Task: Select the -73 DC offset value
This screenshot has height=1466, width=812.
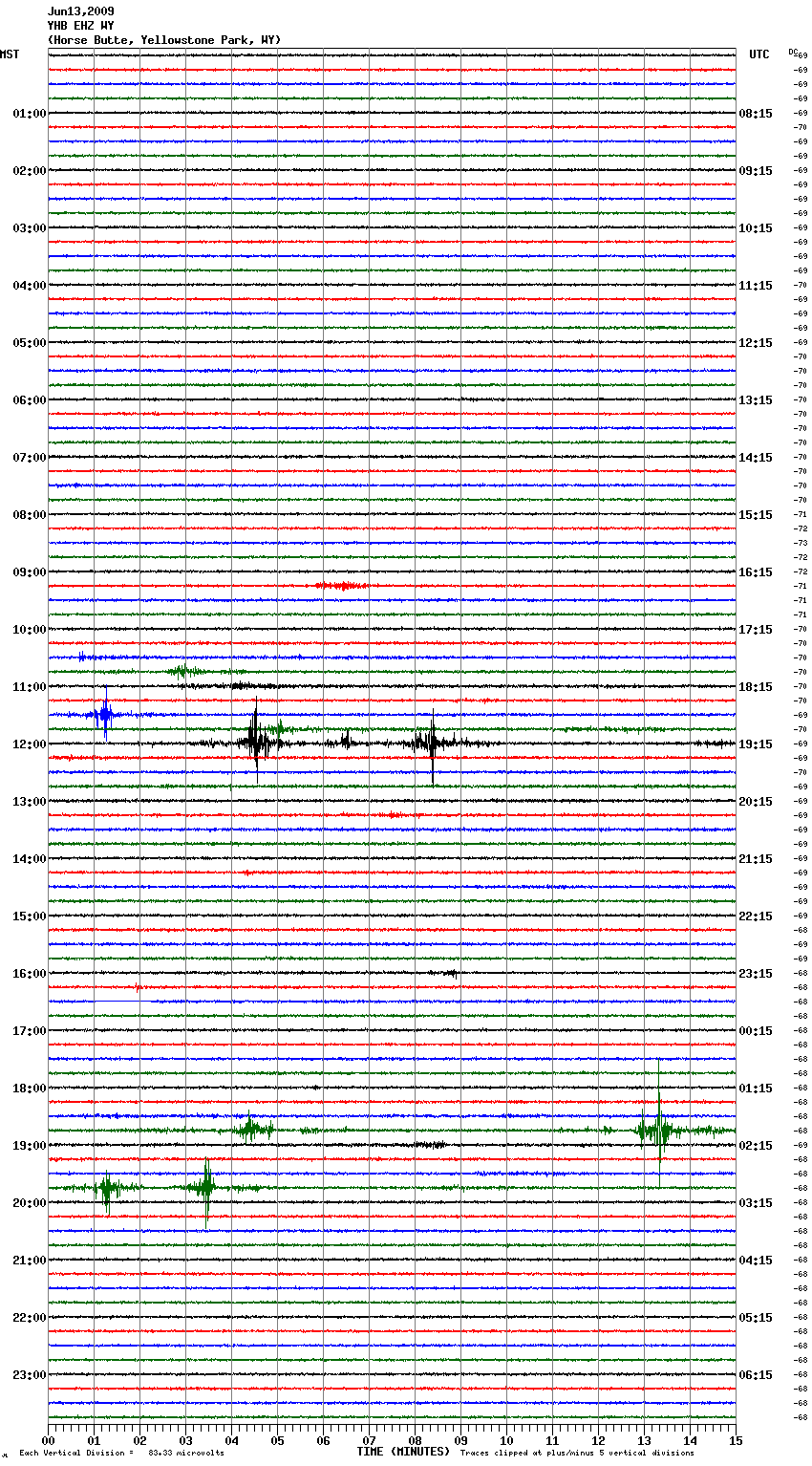Action: (x=801, y=543)
